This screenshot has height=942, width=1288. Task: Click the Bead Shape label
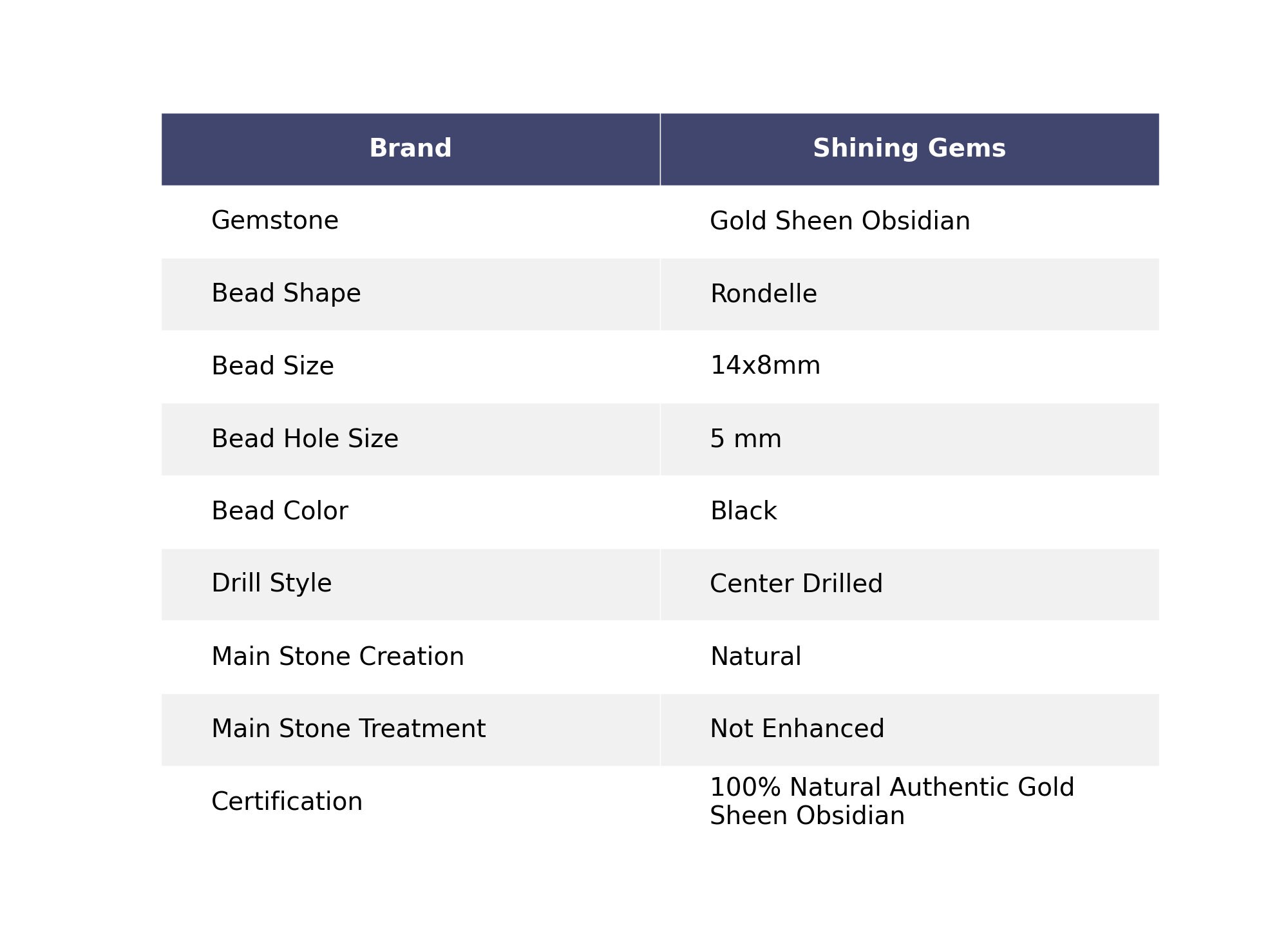pos(286,294)
